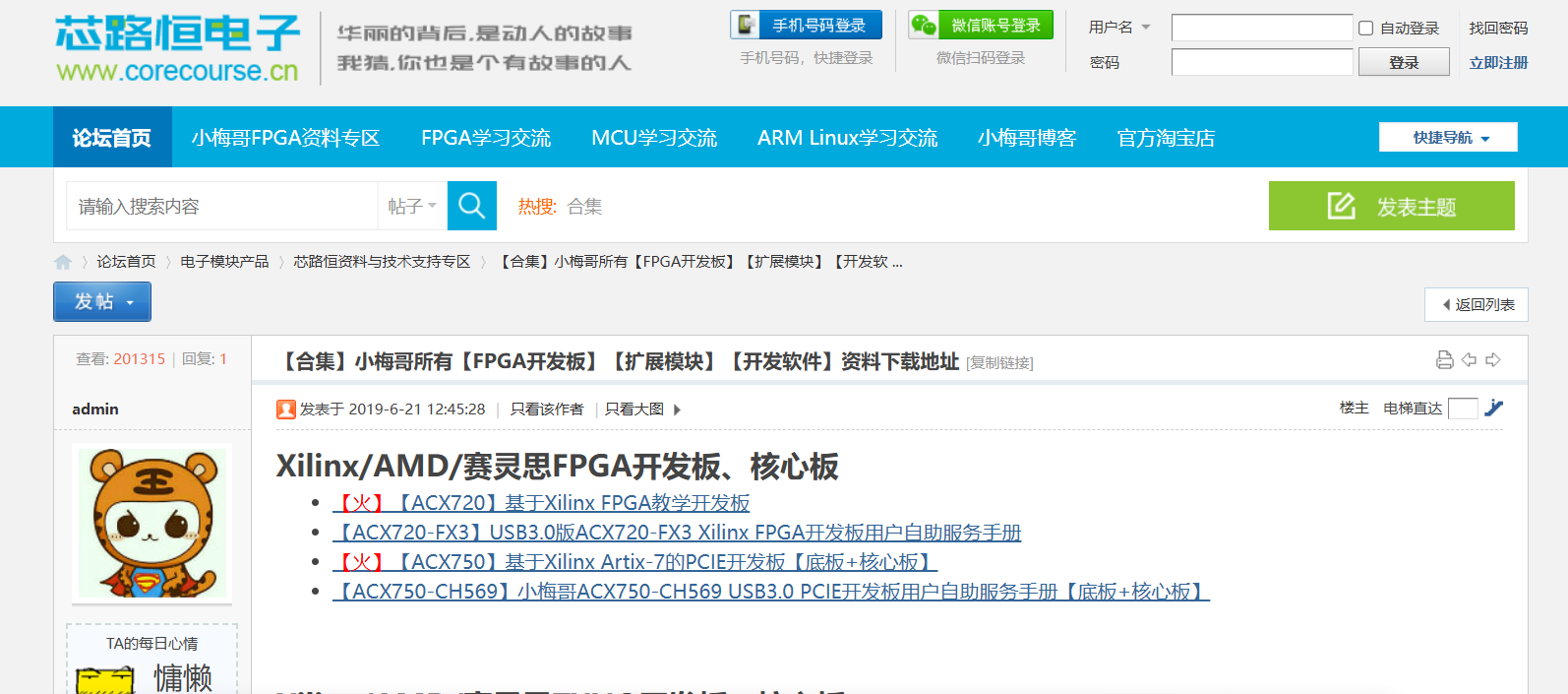This screenshot has width=1568, height=694.
Task: Click the mobile phone login icon button
Action: [806, 25]
